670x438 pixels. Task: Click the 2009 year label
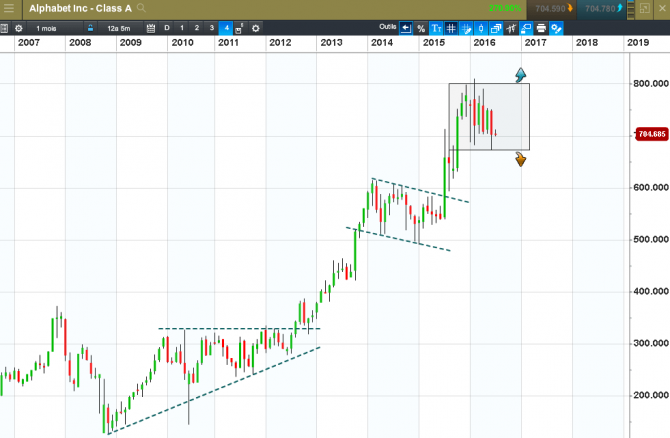[130, 43]
